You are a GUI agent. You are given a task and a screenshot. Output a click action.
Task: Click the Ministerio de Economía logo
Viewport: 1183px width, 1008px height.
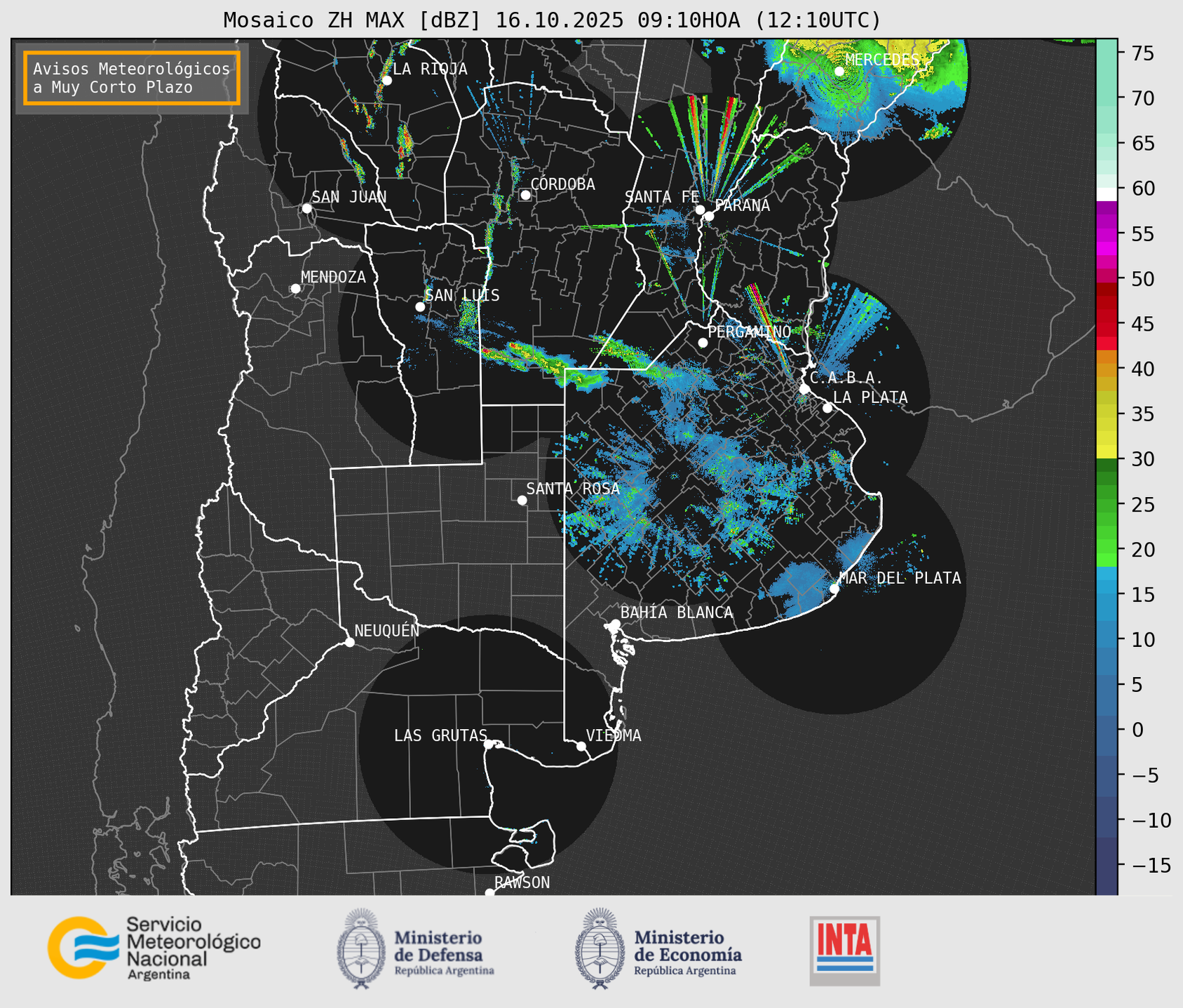[658, 948]
